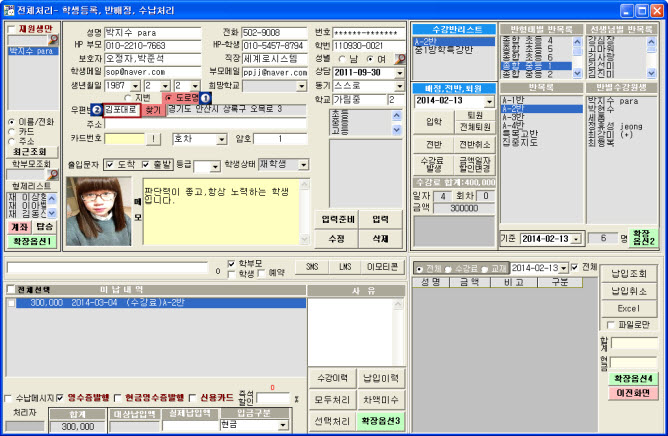Click the 모두처리 button
The width and height of the screenshot is (668, 436).
coord(332,400)
